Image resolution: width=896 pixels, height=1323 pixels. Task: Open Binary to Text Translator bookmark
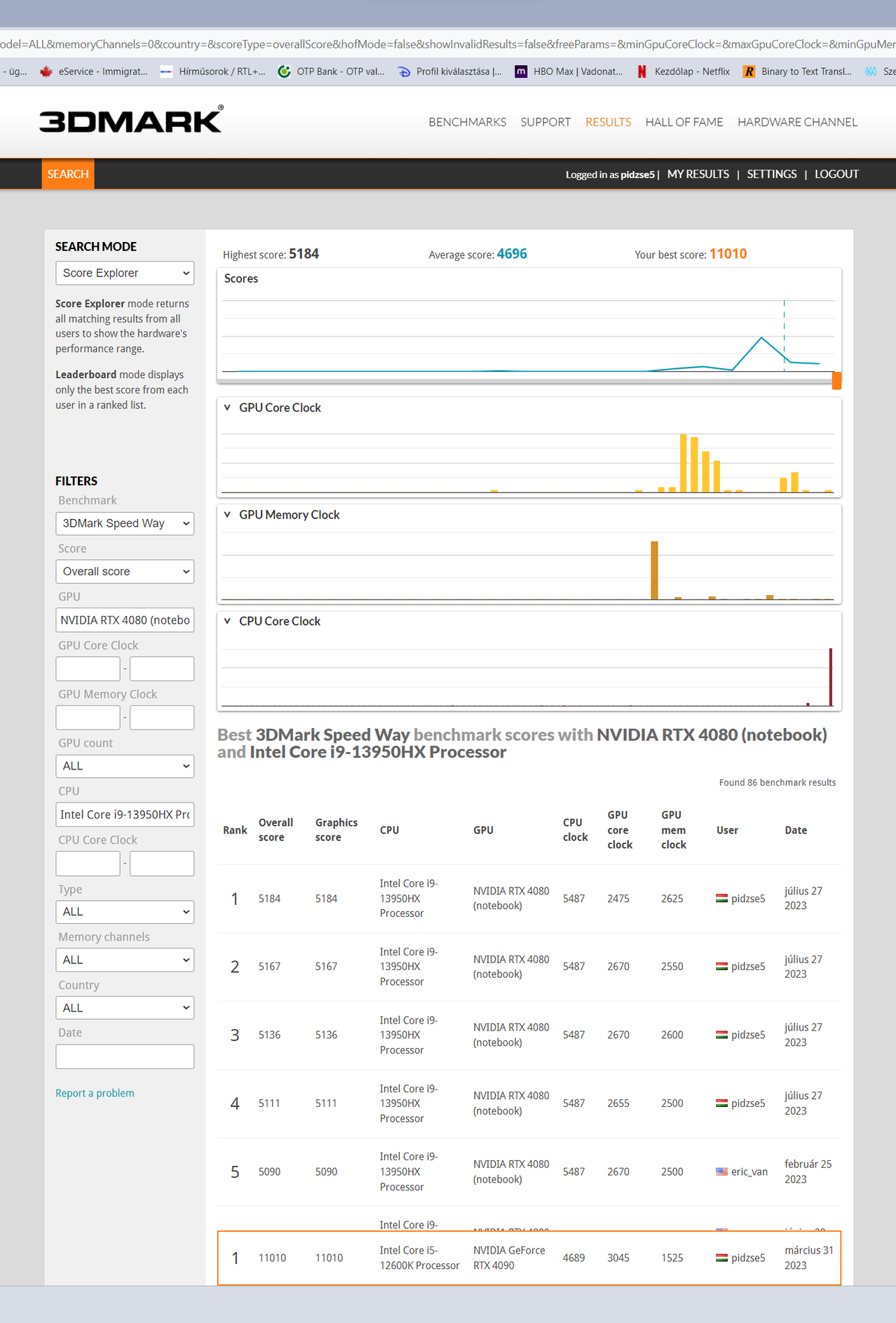click(798, 72)
